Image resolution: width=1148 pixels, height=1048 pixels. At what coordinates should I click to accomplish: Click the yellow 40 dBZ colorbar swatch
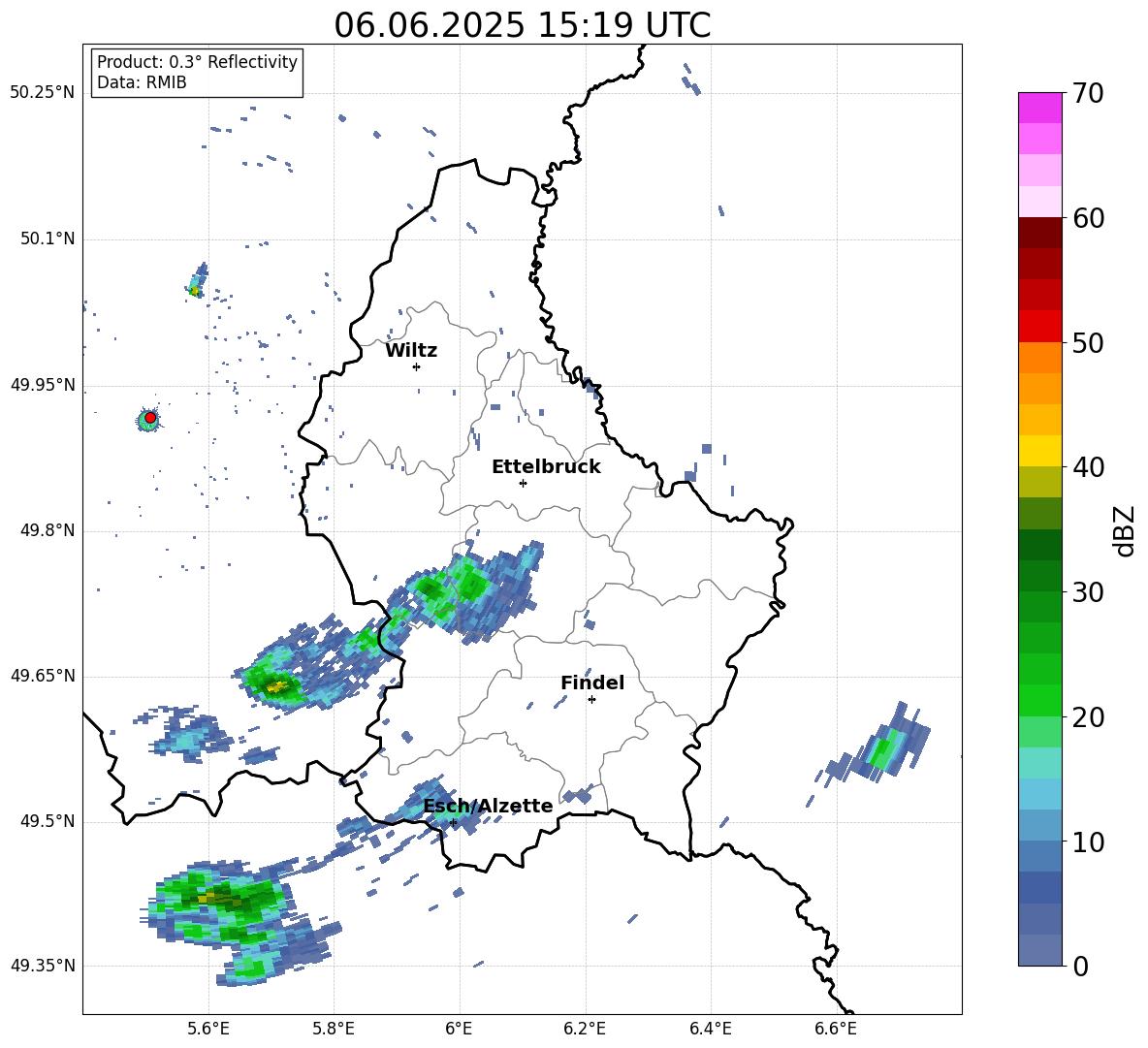click(1039, 451)
